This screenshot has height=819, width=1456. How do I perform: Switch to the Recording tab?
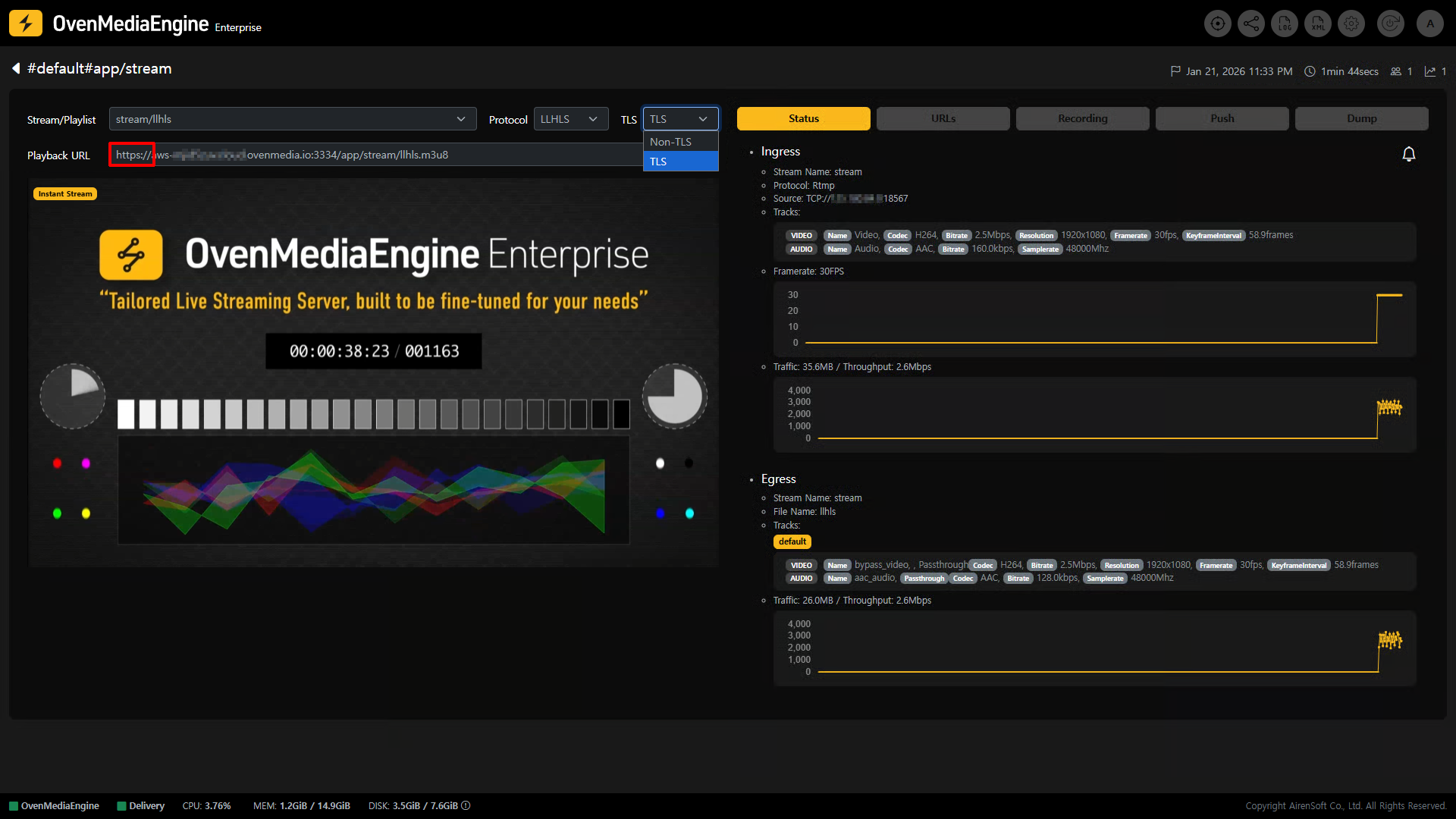[1082, 118]
